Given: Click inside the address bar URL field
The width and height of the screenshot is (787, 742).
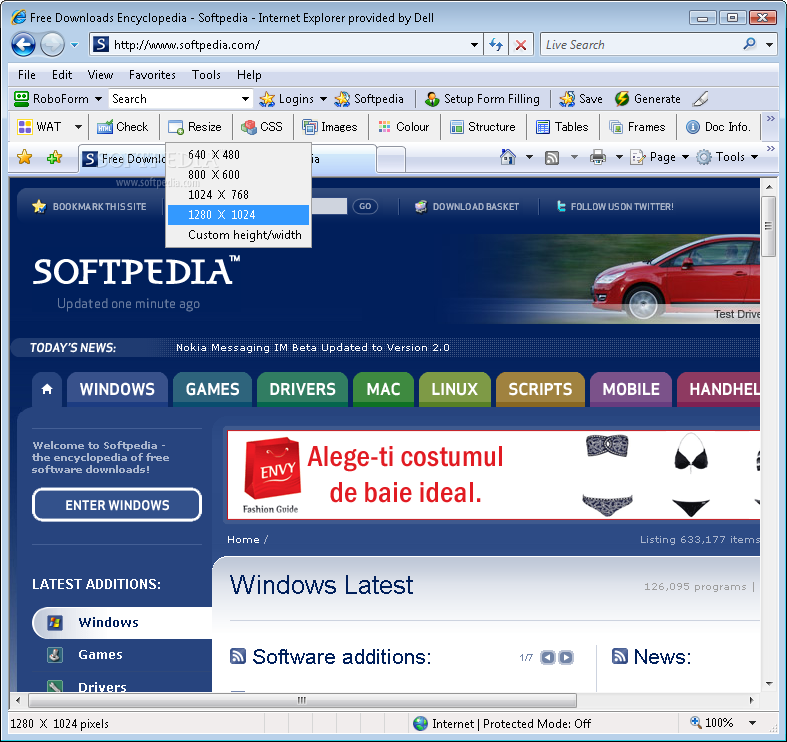Looking at the screenshot, I should click(x=286, y=45).
